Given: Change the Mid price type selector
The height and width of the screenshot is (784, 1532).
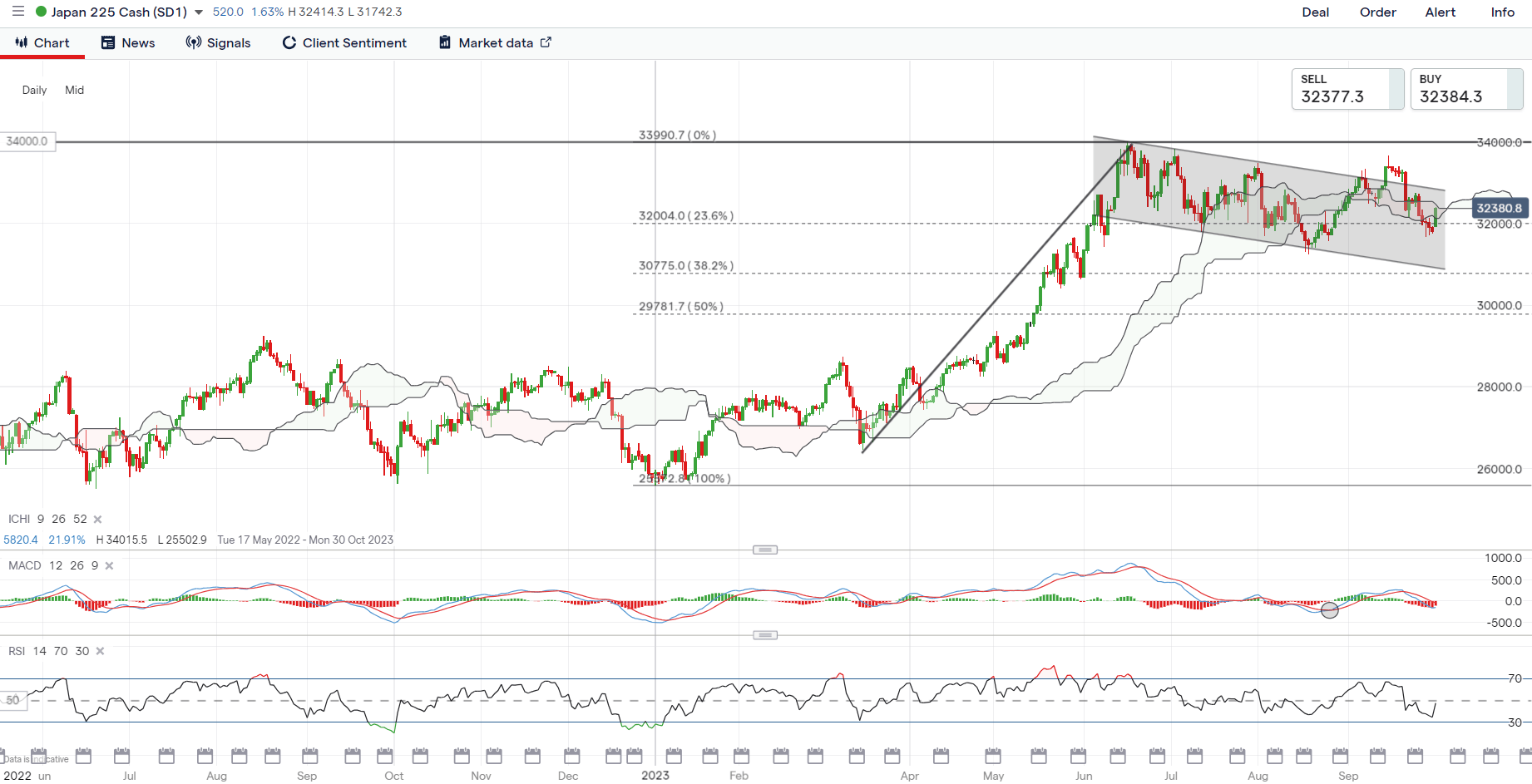Looking at the screenshot, I should coord(75,90).
